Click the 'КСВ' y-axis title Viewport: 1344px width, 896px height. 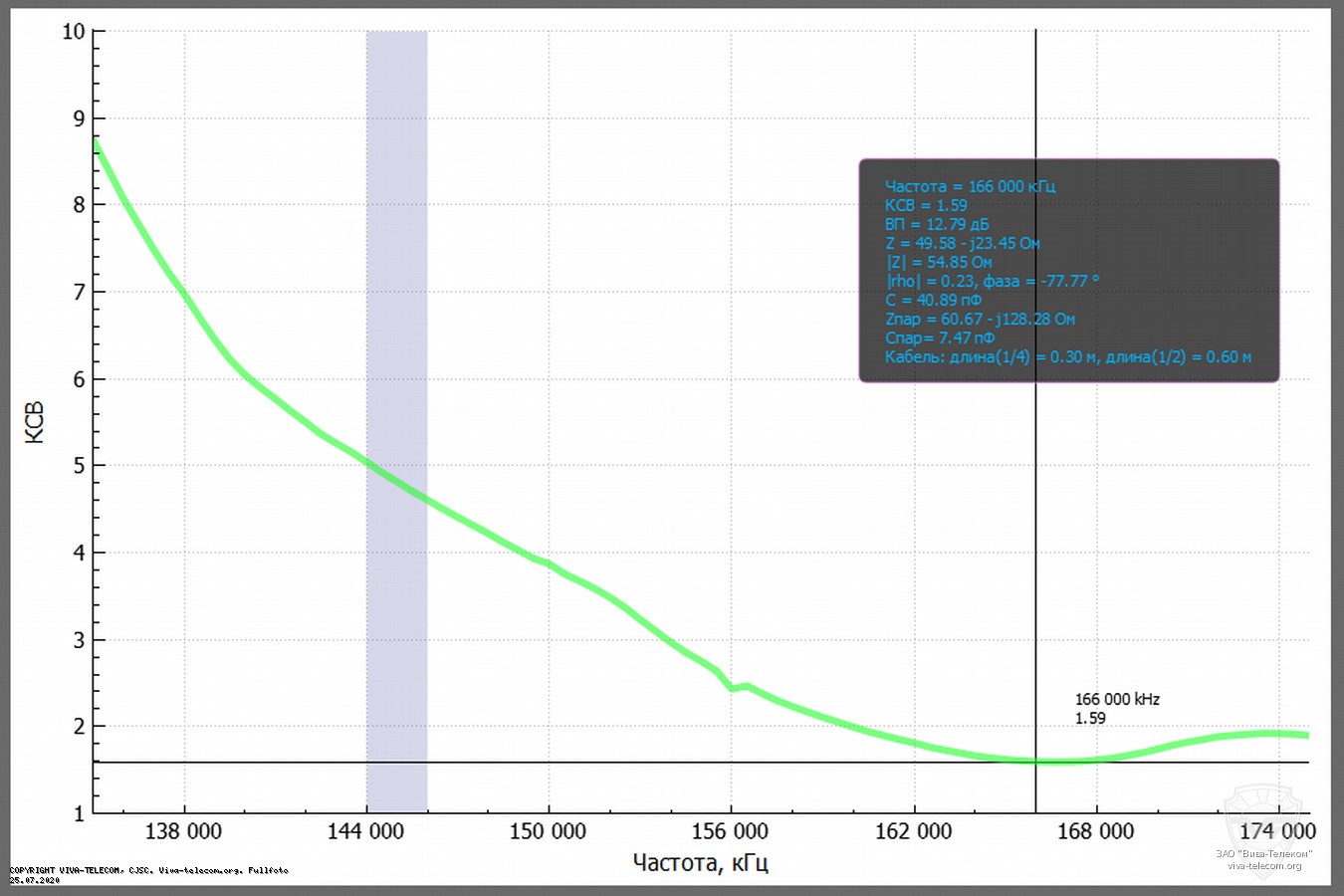(35, 422)
